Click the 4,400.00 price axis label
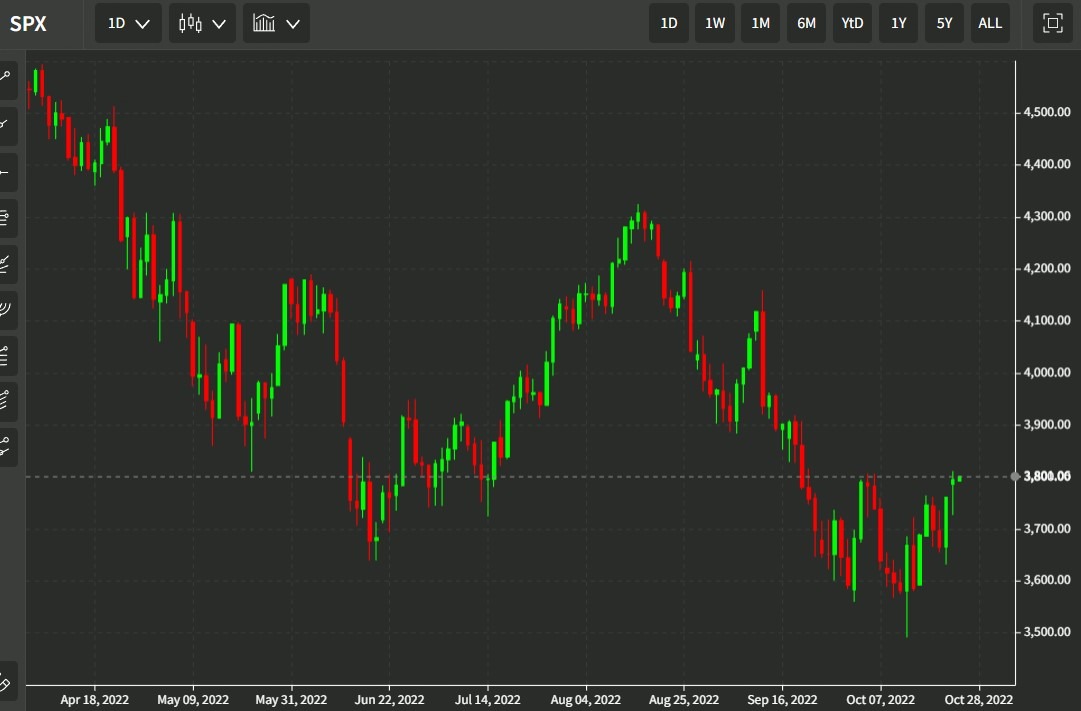Viewport: 1081px width, 711px height. coord(1047,164)
